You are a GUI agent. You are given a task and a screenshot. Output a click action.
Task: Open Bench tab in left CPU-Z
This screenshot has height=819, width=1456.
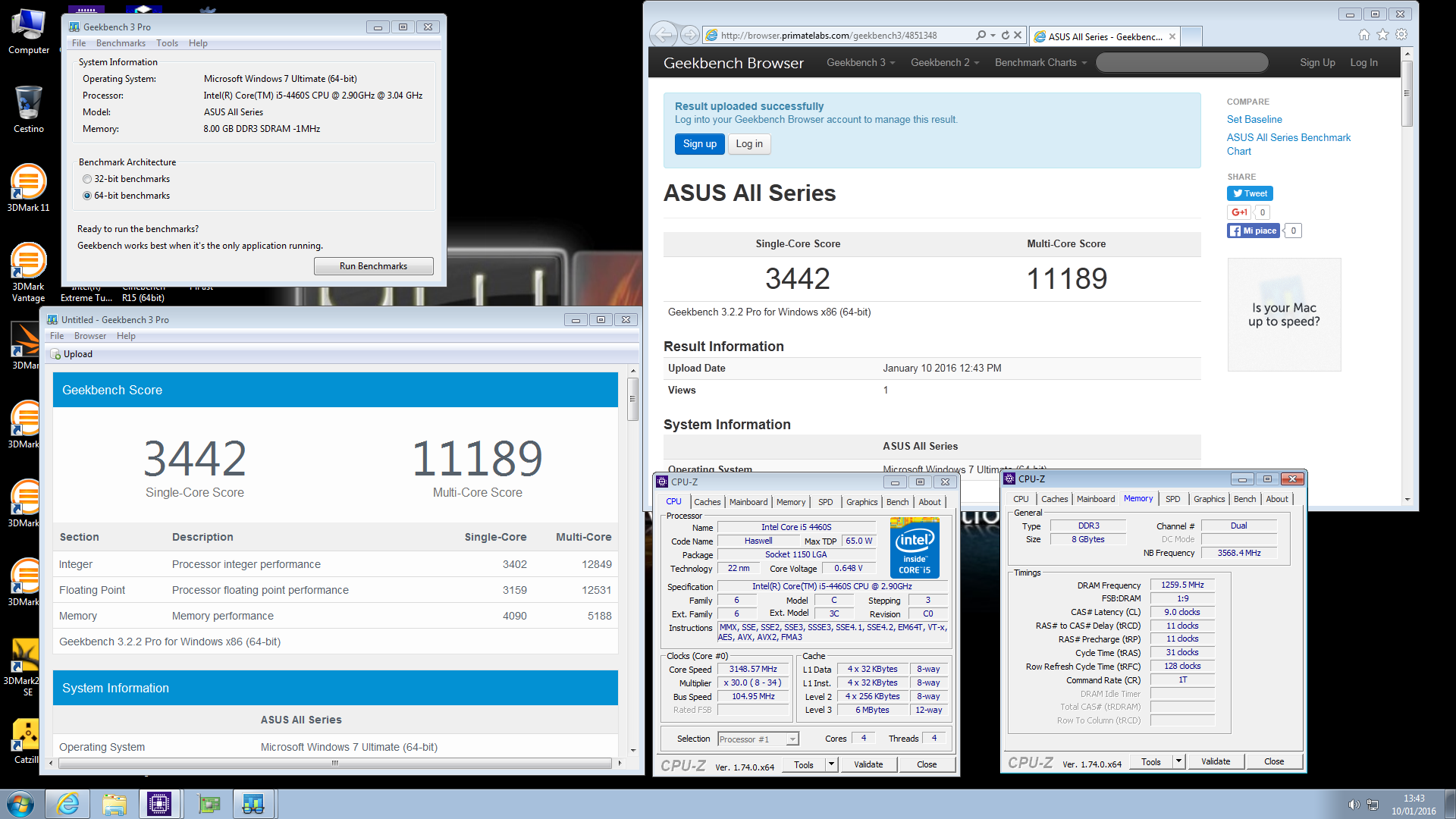tap(897, 502)
